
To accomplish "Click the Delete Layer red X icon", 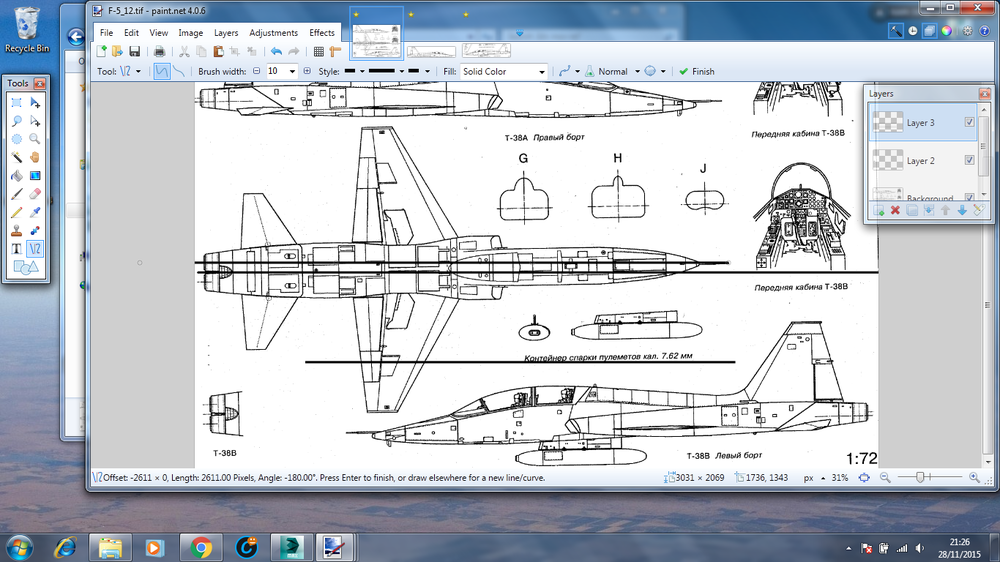I will pos(895,210).
